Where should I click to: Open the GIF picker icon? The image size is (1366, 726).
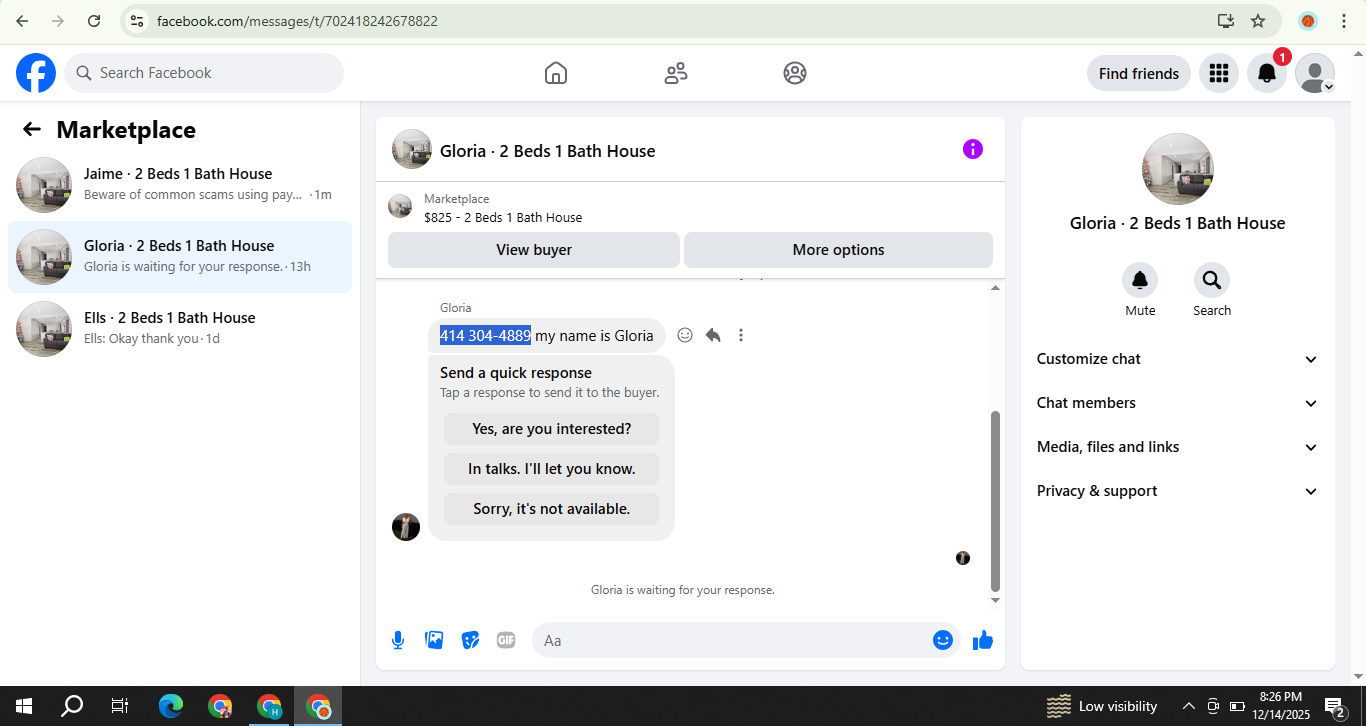click(x=506, y=640)
